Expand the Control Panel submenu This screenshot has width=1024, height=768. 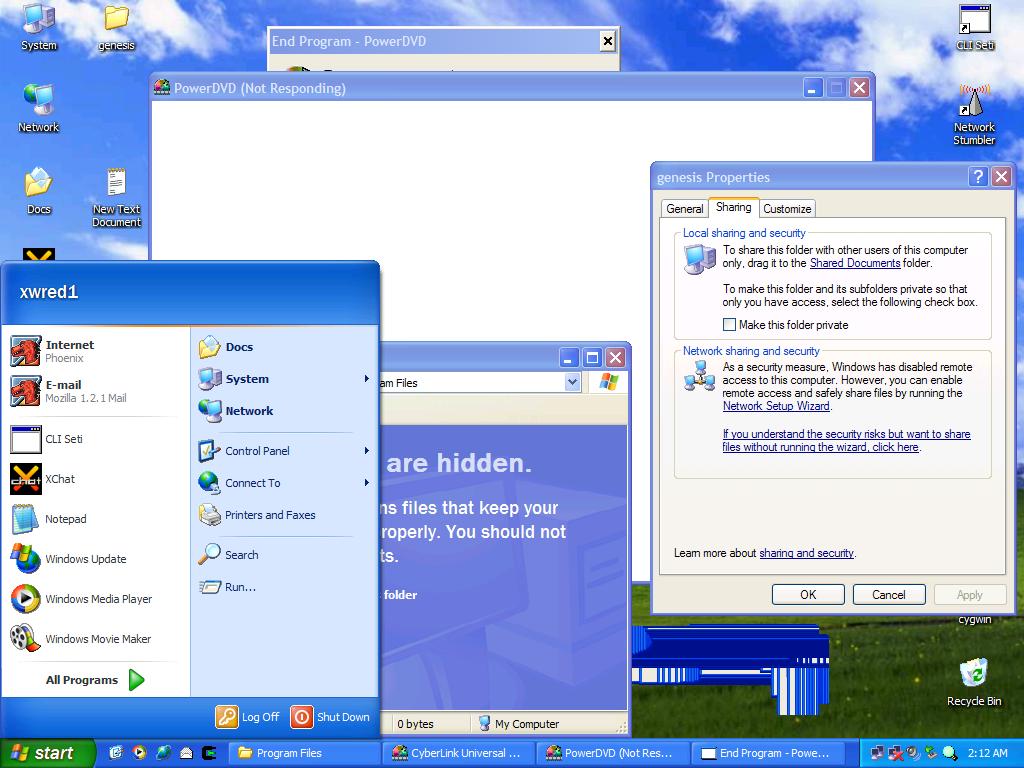(366, 451)
